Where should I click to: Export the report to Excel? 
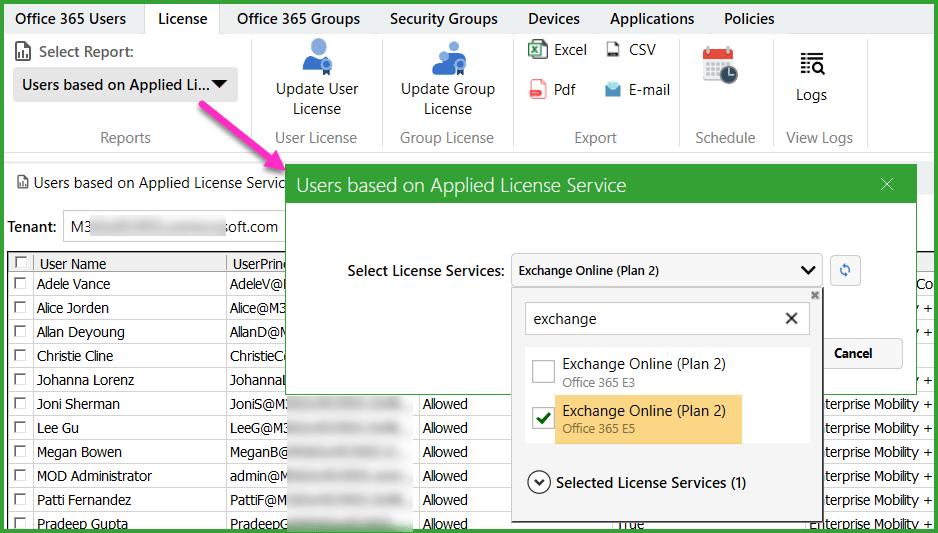tap(558, 50)
